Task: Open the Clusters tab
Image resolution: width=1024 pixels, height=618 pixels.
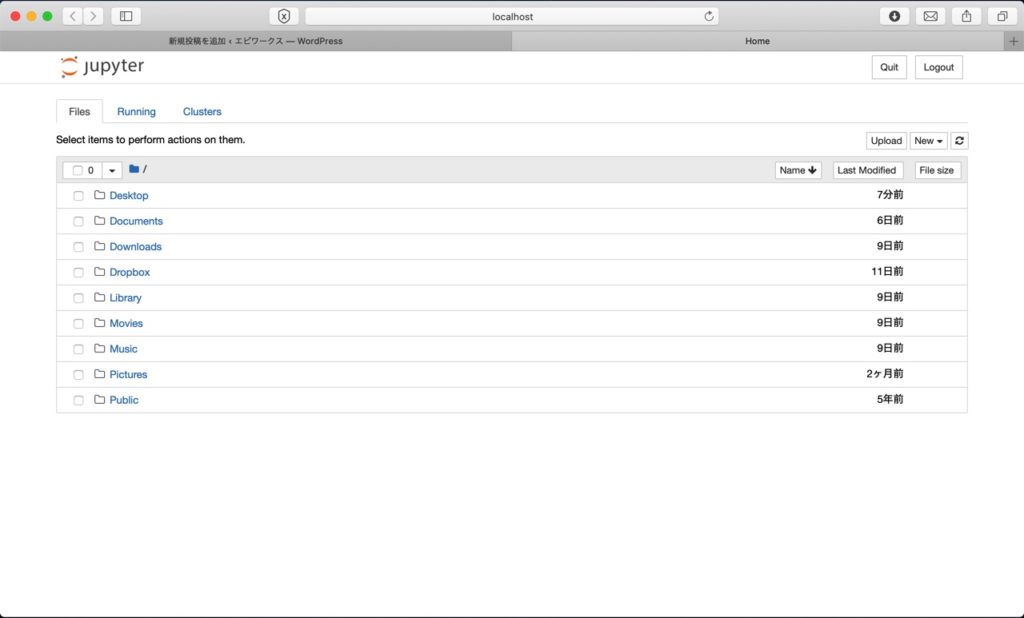Action: 202,112
